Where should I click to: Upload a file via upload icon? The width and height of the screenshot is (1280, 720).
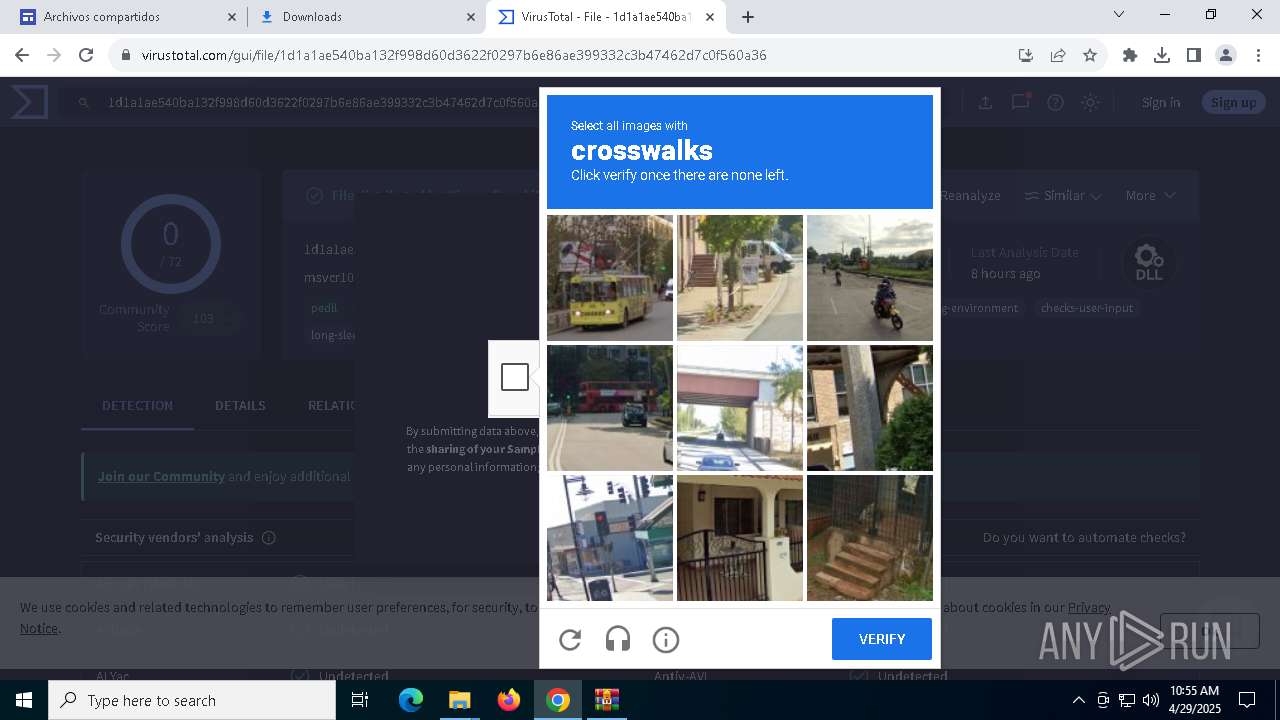tap(985, 102)
